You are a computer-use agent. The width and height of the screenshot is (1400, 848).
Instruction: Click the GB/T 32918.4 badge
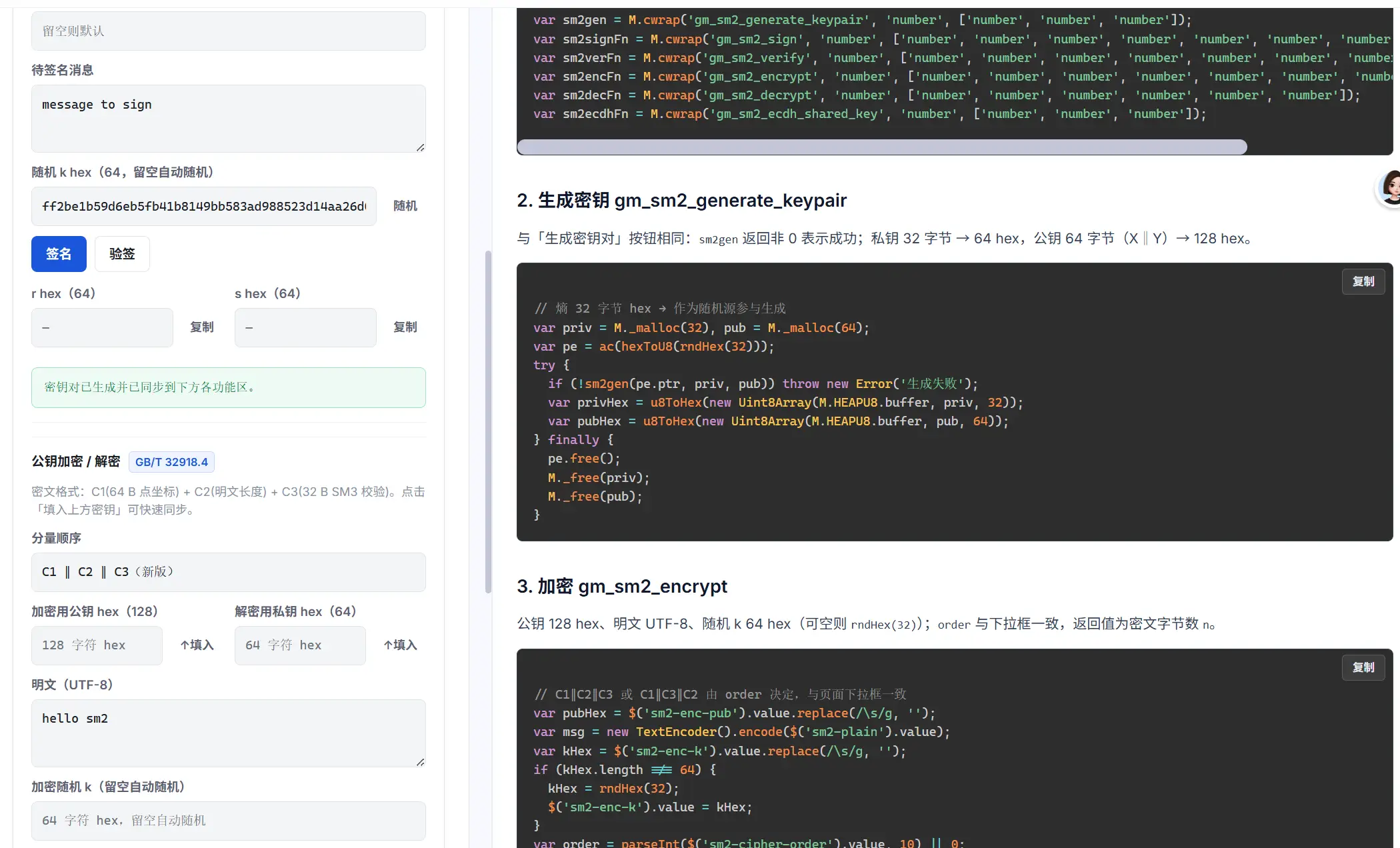[x=171, y=462]
